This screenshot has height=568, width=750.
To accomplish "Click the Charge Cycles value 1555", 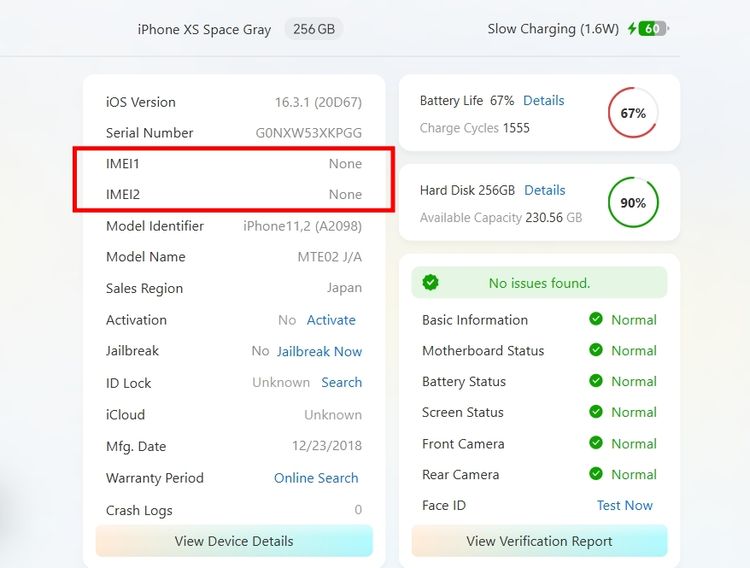I will coord(516,128).
